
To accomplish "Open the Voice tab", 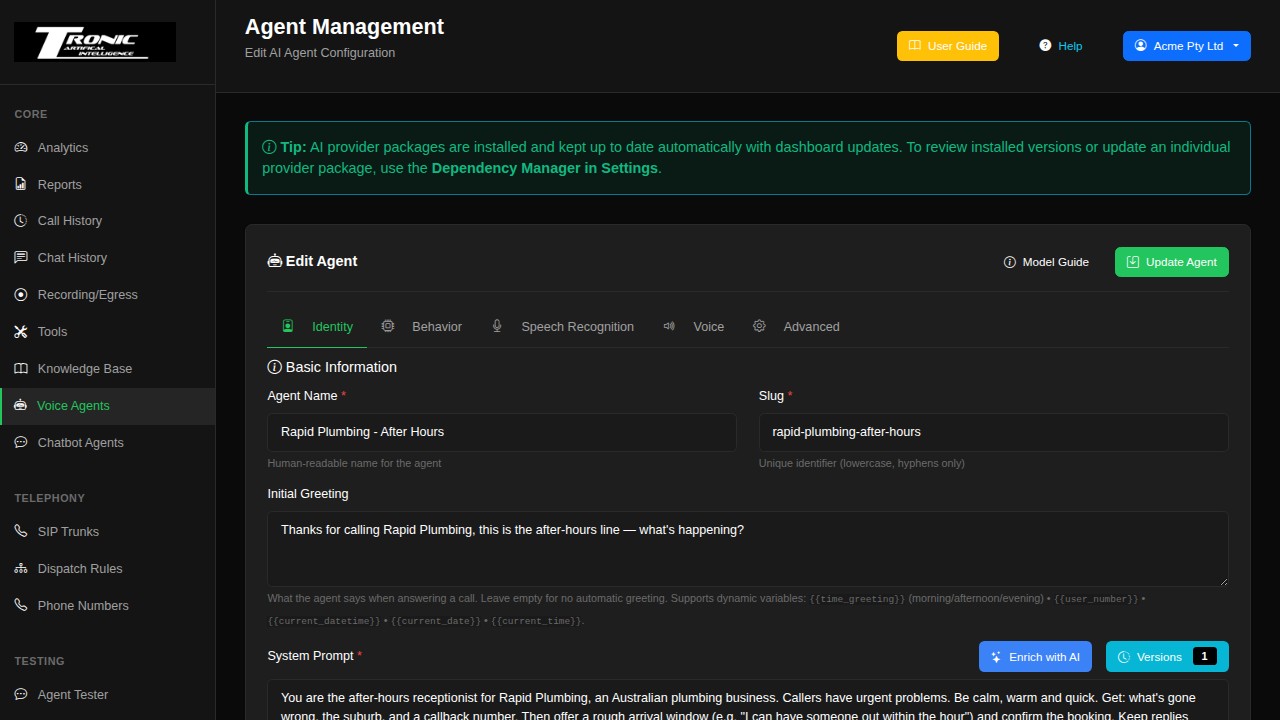I will (x=694, y=327).
